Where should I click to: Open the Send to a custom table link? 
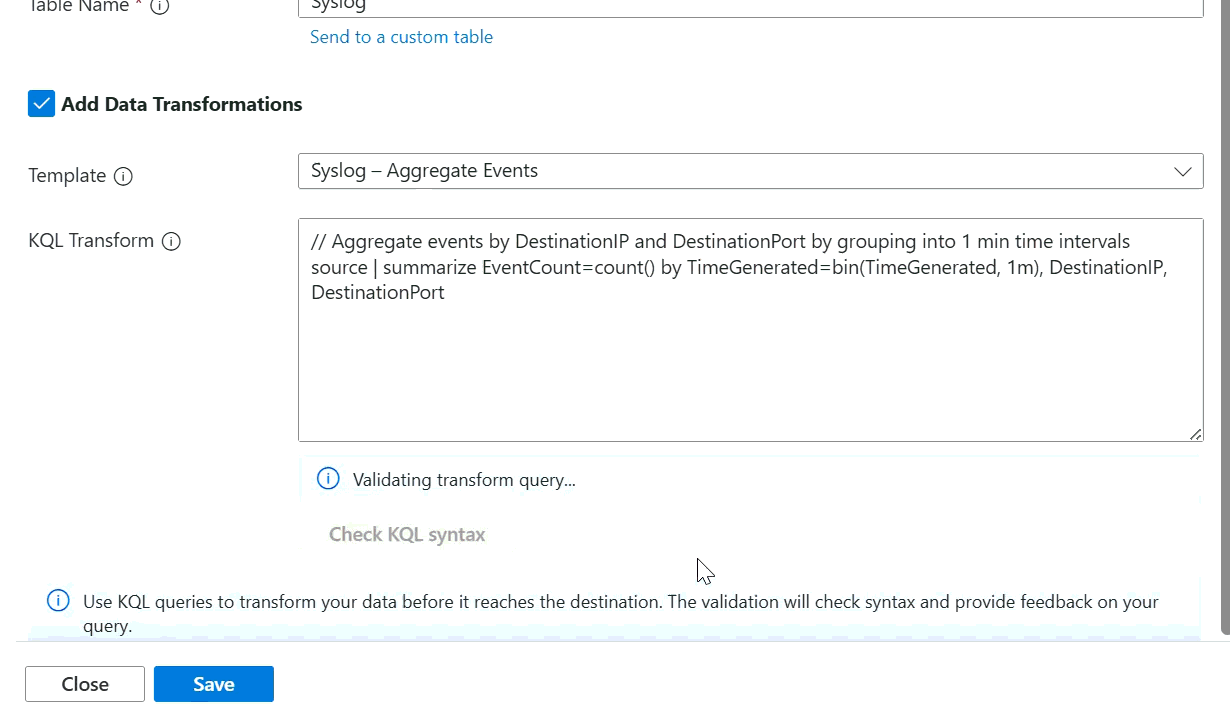[401, 37]
